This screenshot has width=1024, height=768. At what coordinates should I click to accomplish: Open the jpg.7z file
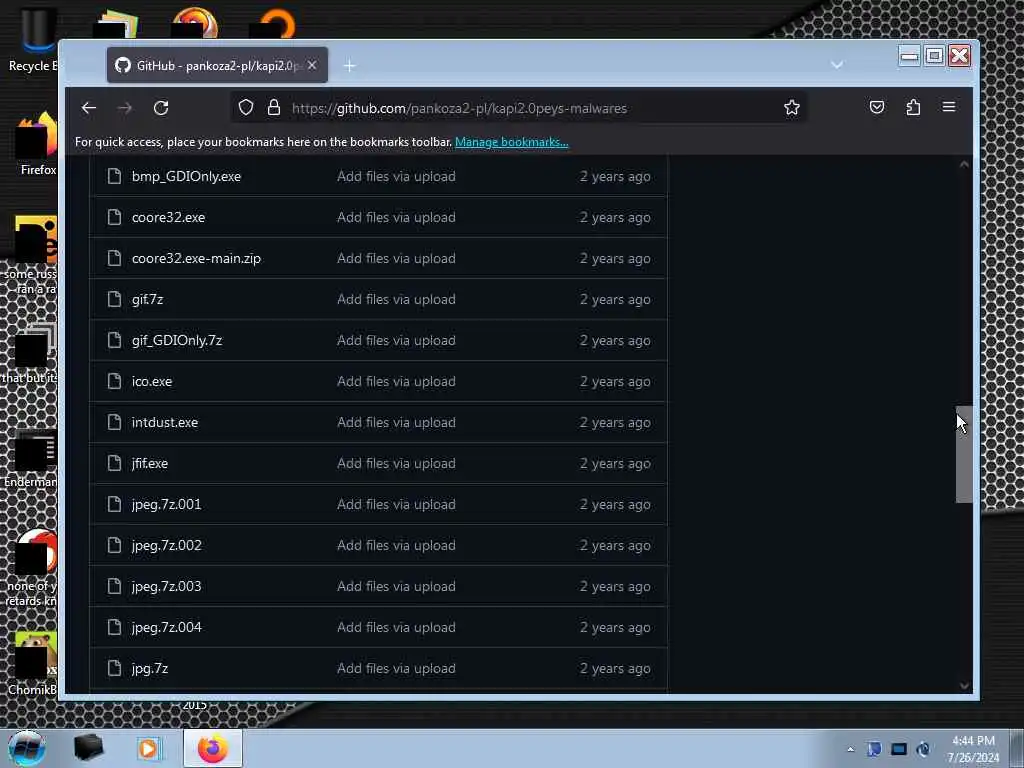tap(150, 669)
